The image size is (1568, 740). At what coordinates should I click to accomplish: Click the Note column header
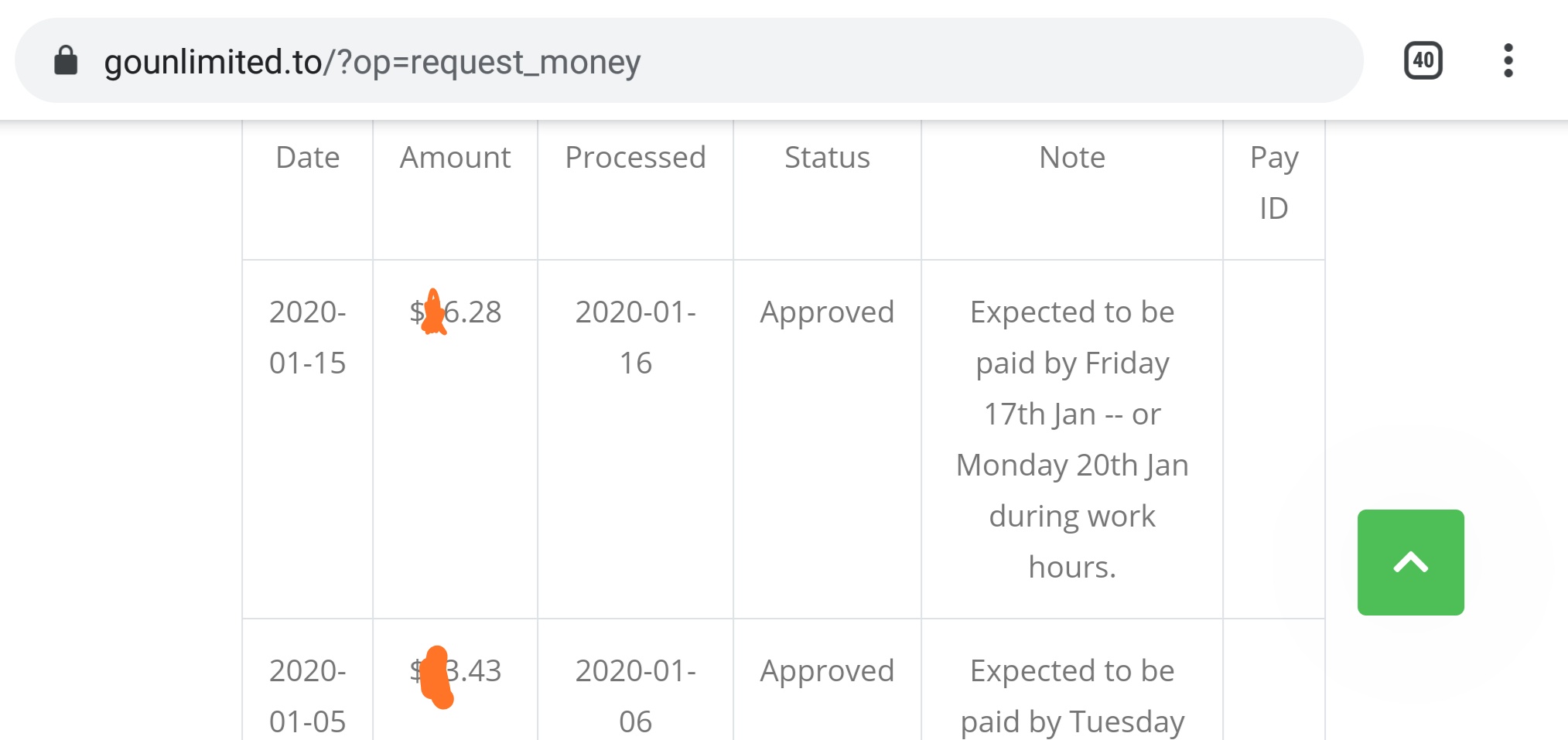[1072, 158]
